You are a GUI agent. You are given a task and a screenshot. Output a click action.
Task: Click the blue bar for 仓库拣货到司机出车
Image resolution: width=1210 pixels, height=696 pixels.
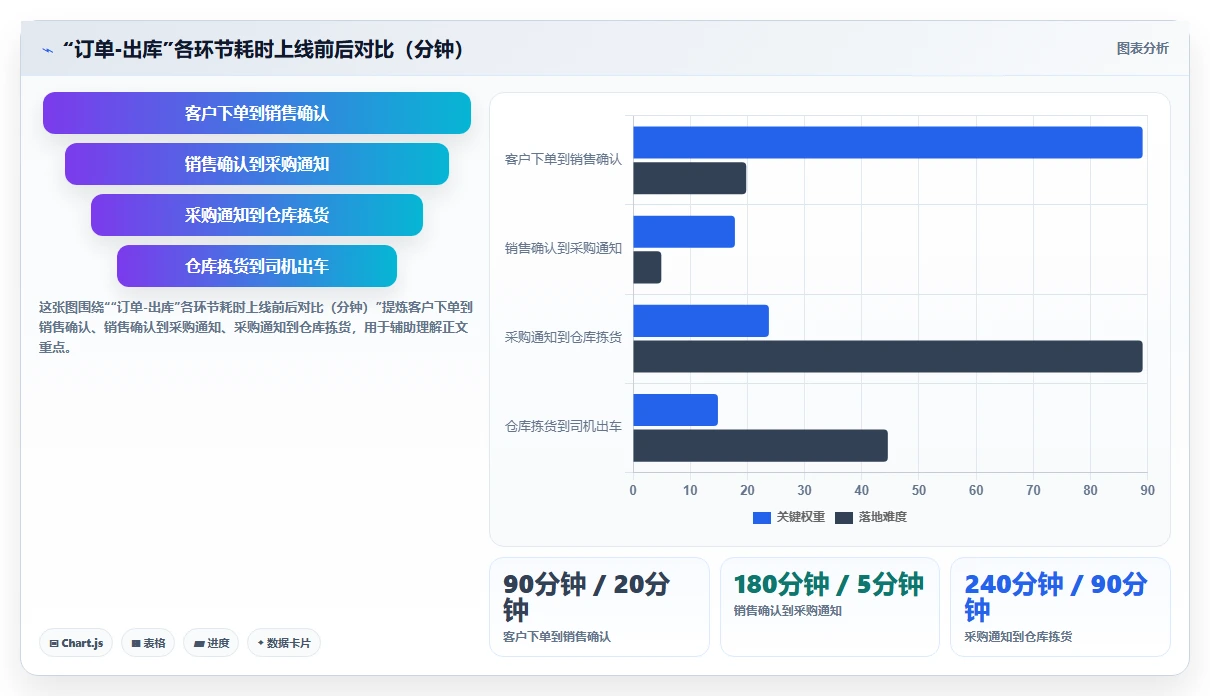coord(675,410)
